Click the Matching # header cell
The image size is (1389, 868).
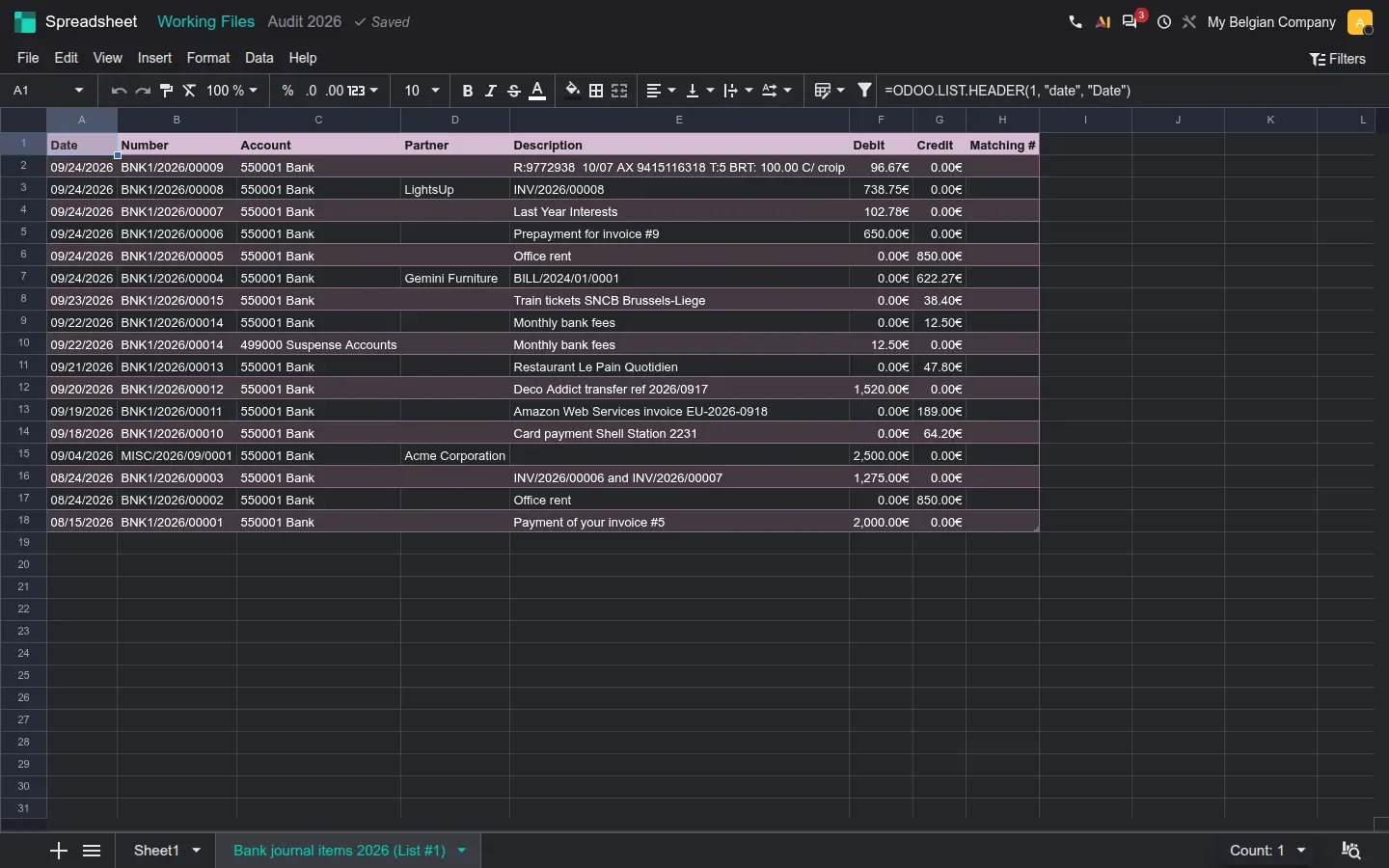coord(1002,145)
